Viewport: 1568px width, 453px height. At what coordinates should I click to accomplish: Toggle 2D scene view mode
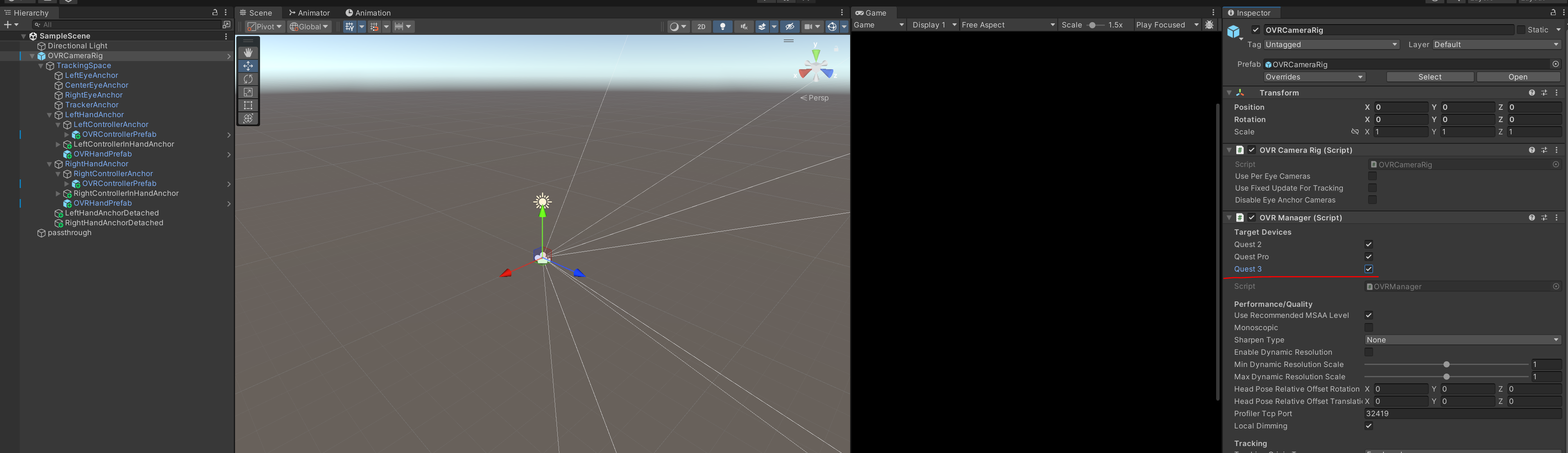click(x=701, y=27)
